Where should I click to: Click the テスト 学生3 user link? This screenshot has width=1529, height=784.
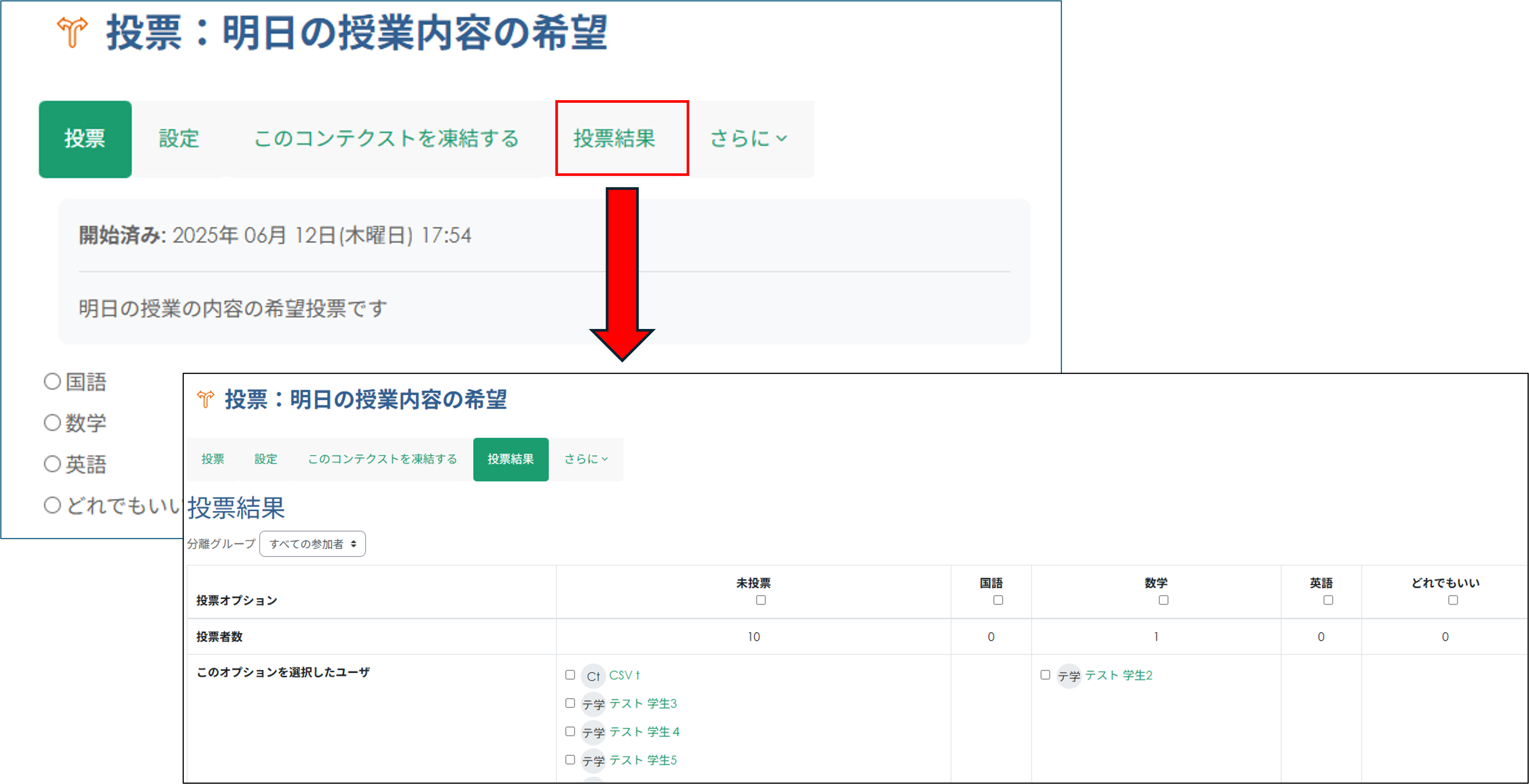(643, 703)
